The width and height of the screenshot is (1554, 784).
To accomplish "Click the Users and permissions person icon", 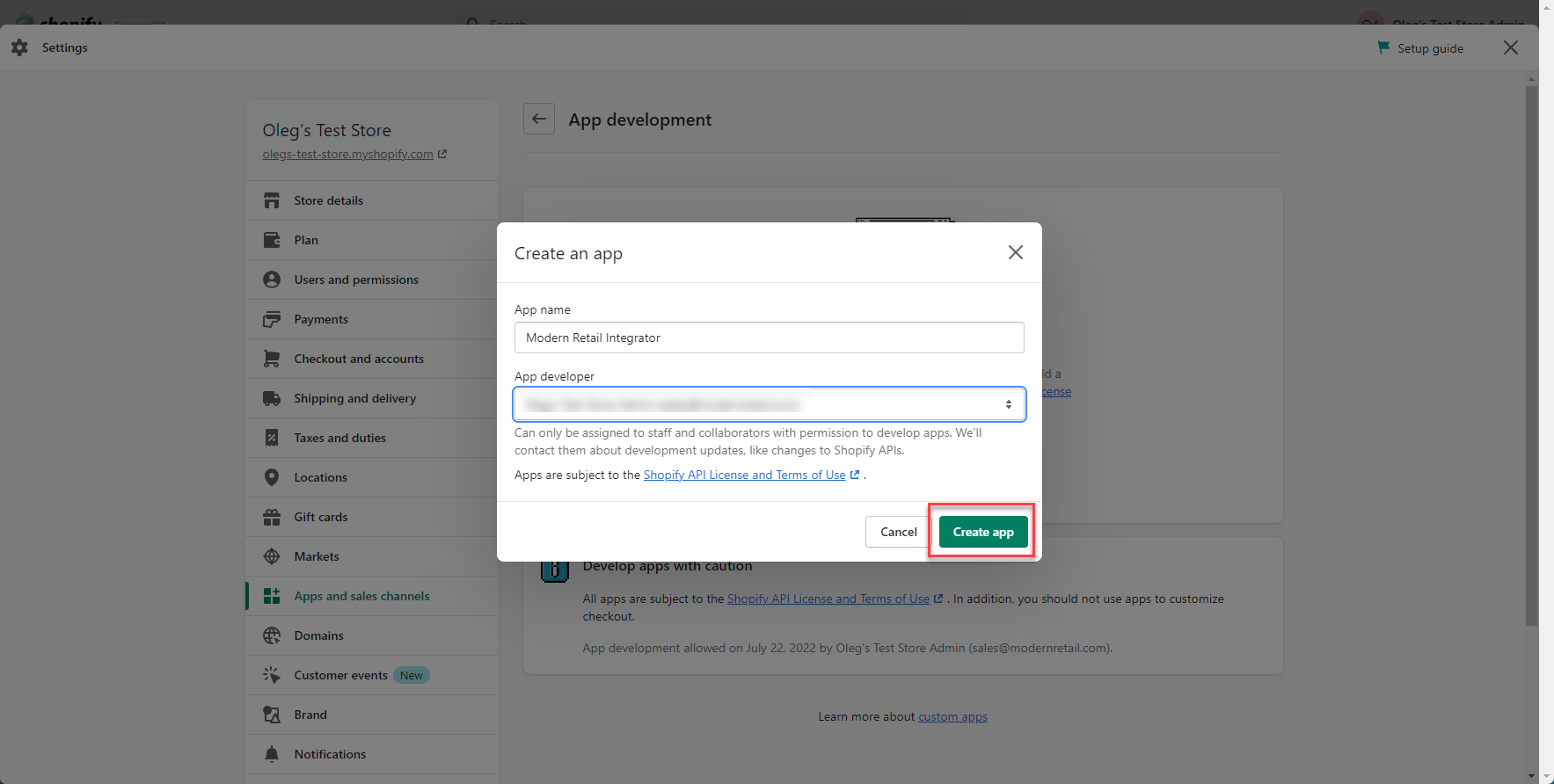I will [272, 279].
